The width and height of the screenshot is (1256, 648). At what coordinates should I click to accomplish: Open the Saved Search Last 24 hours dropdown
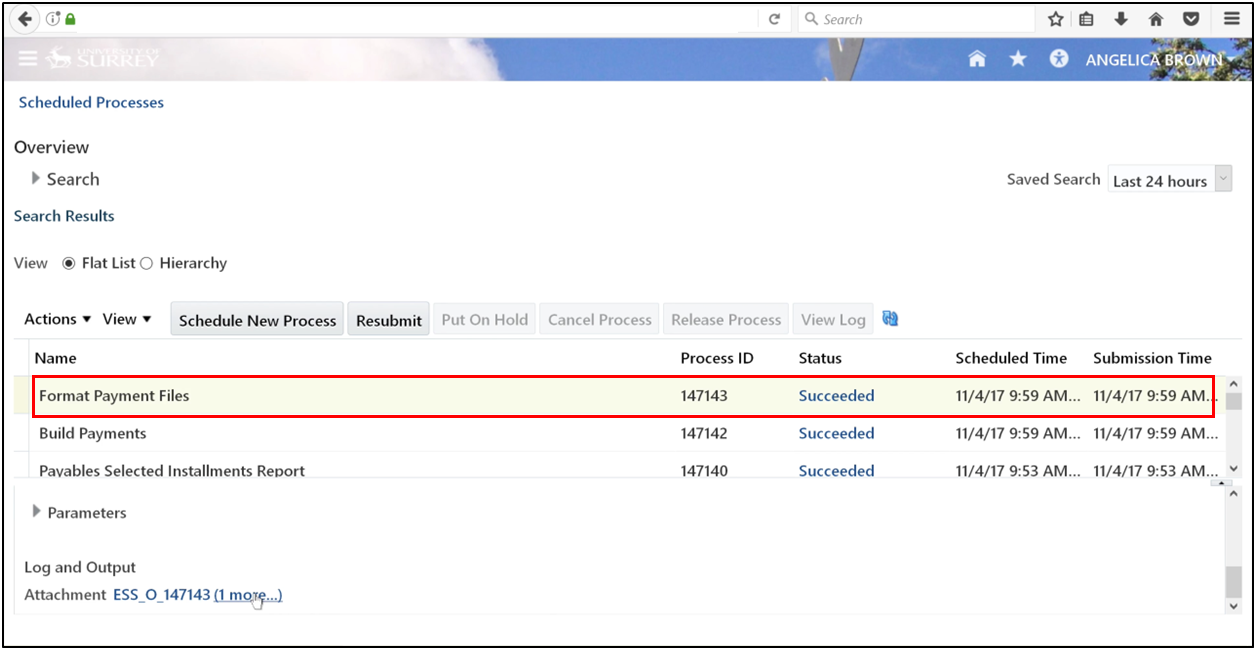point(1224,180)
